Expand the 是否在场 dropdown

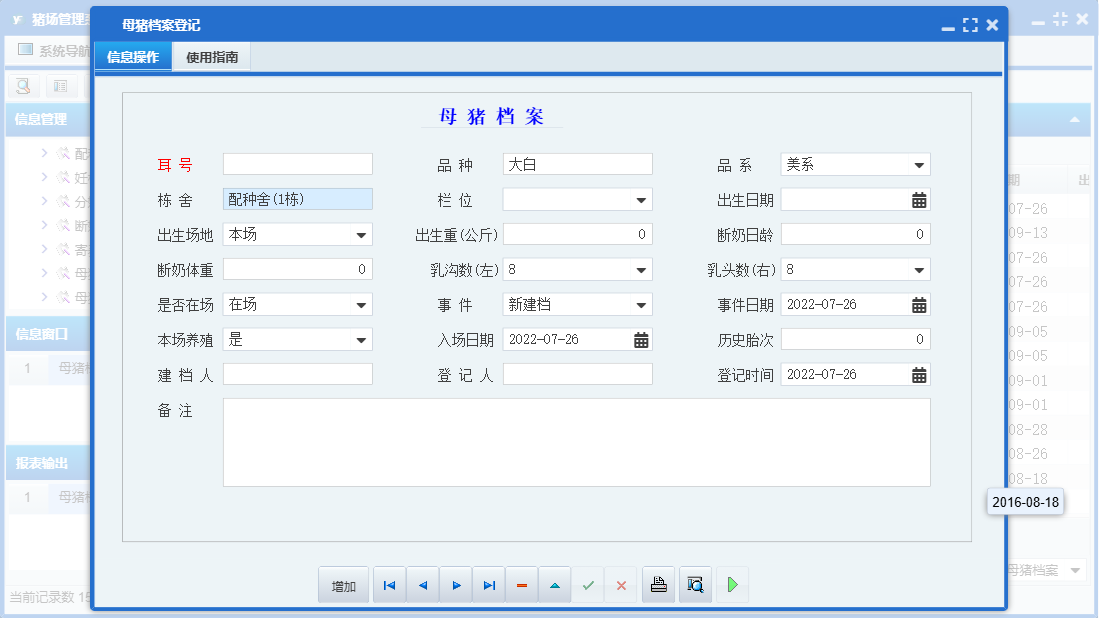(x=361, y=305)
